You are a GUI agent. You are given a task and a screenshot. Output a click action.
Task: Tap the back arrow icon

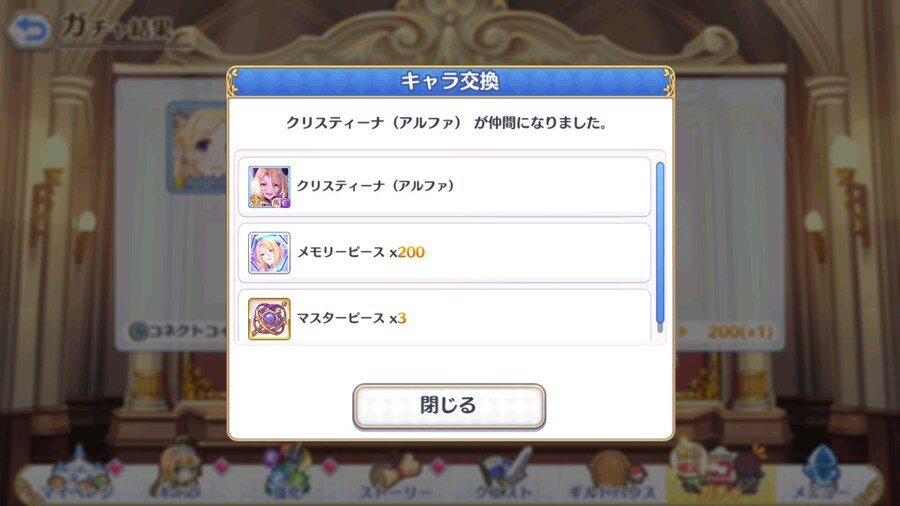pyautogui.click(x=29, y=30)
